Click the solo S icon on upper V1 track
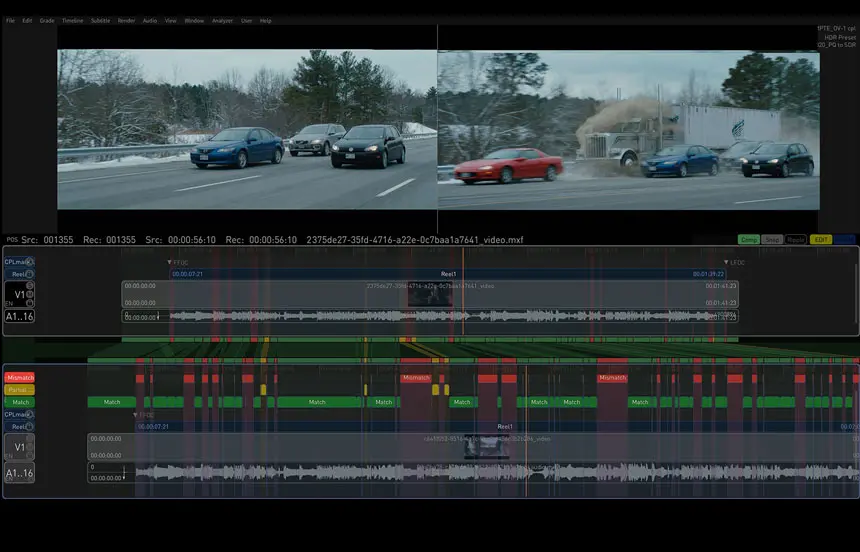Viewport: 860px width, 552px height. pyautogui.click(x=30, y=285)
